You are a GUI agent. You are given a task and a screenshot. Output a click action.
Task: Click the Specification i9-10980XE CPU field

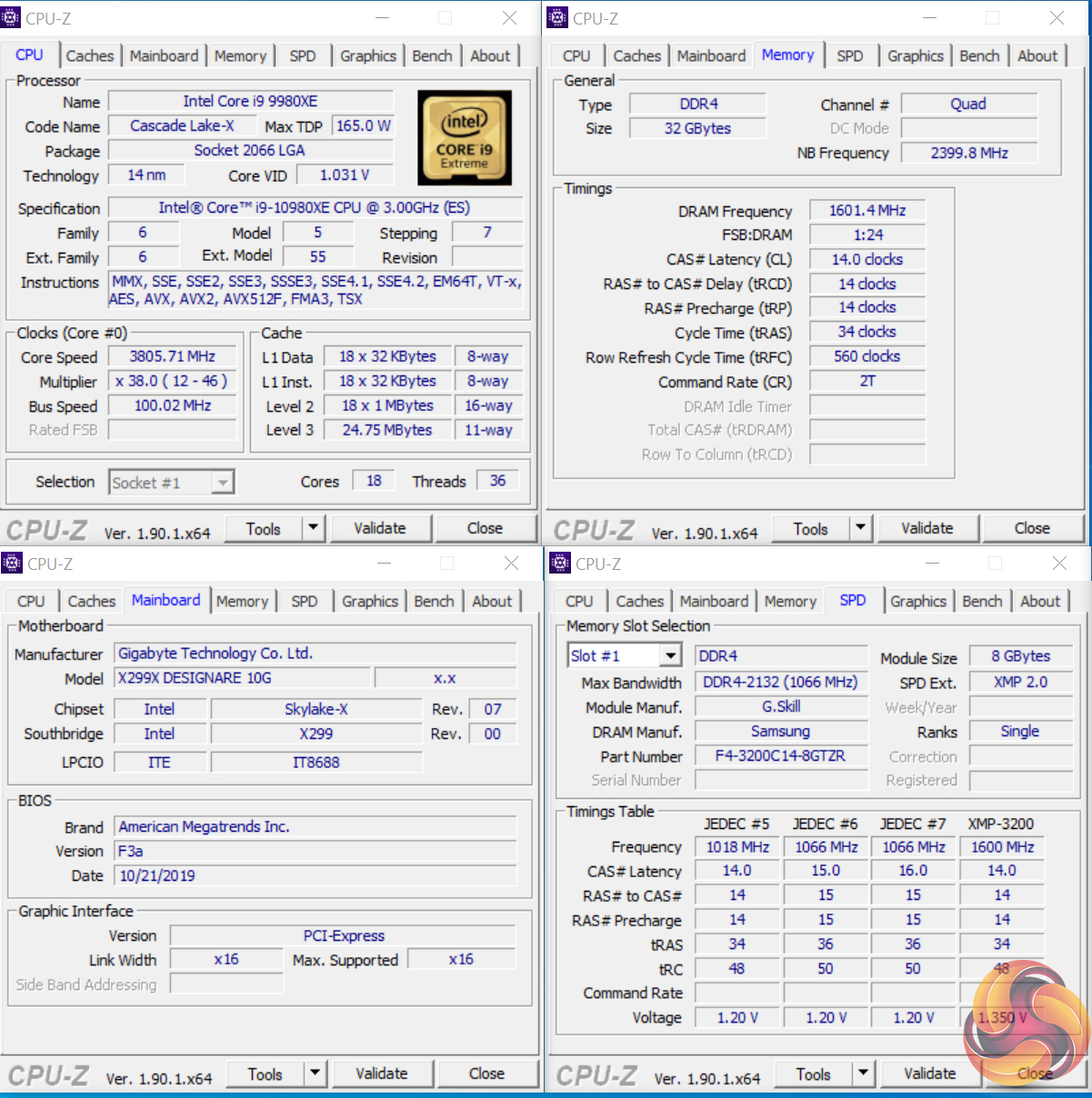pos(315,208)
